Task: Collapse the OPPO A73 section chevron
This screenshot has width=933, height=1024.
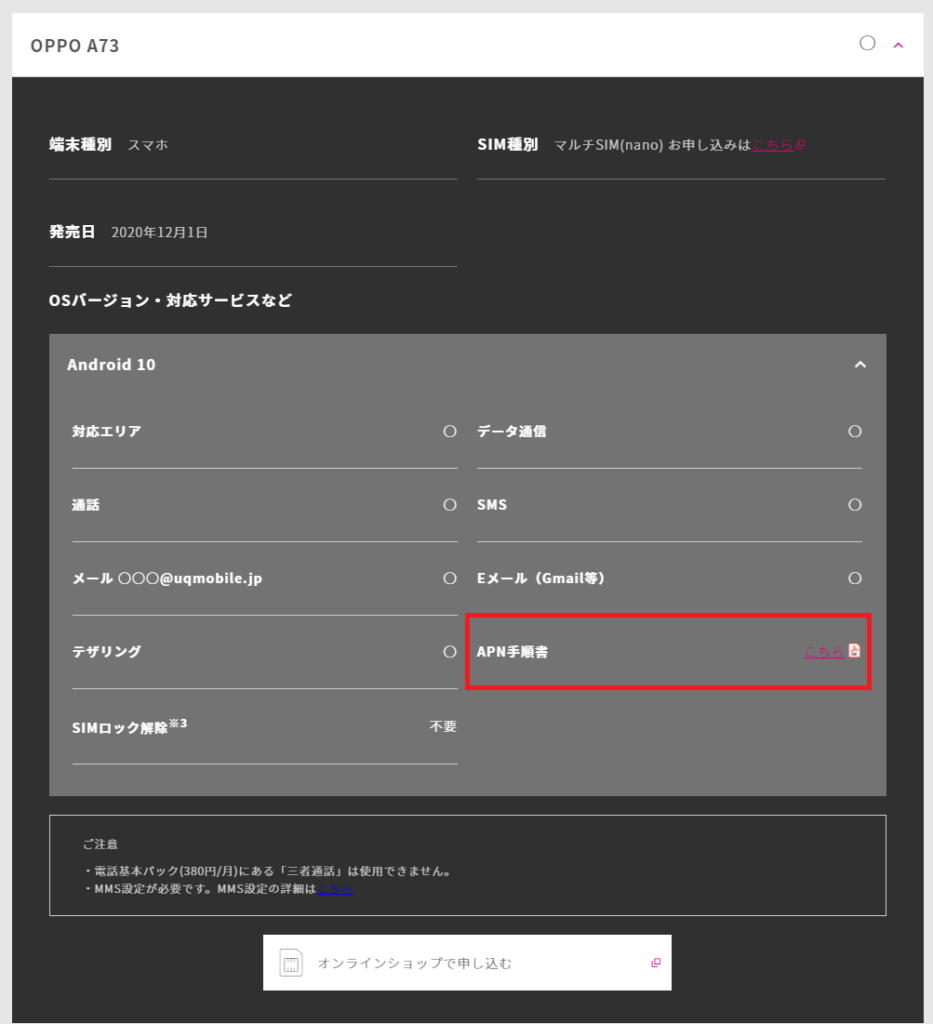Action: (x=898, y=45)
